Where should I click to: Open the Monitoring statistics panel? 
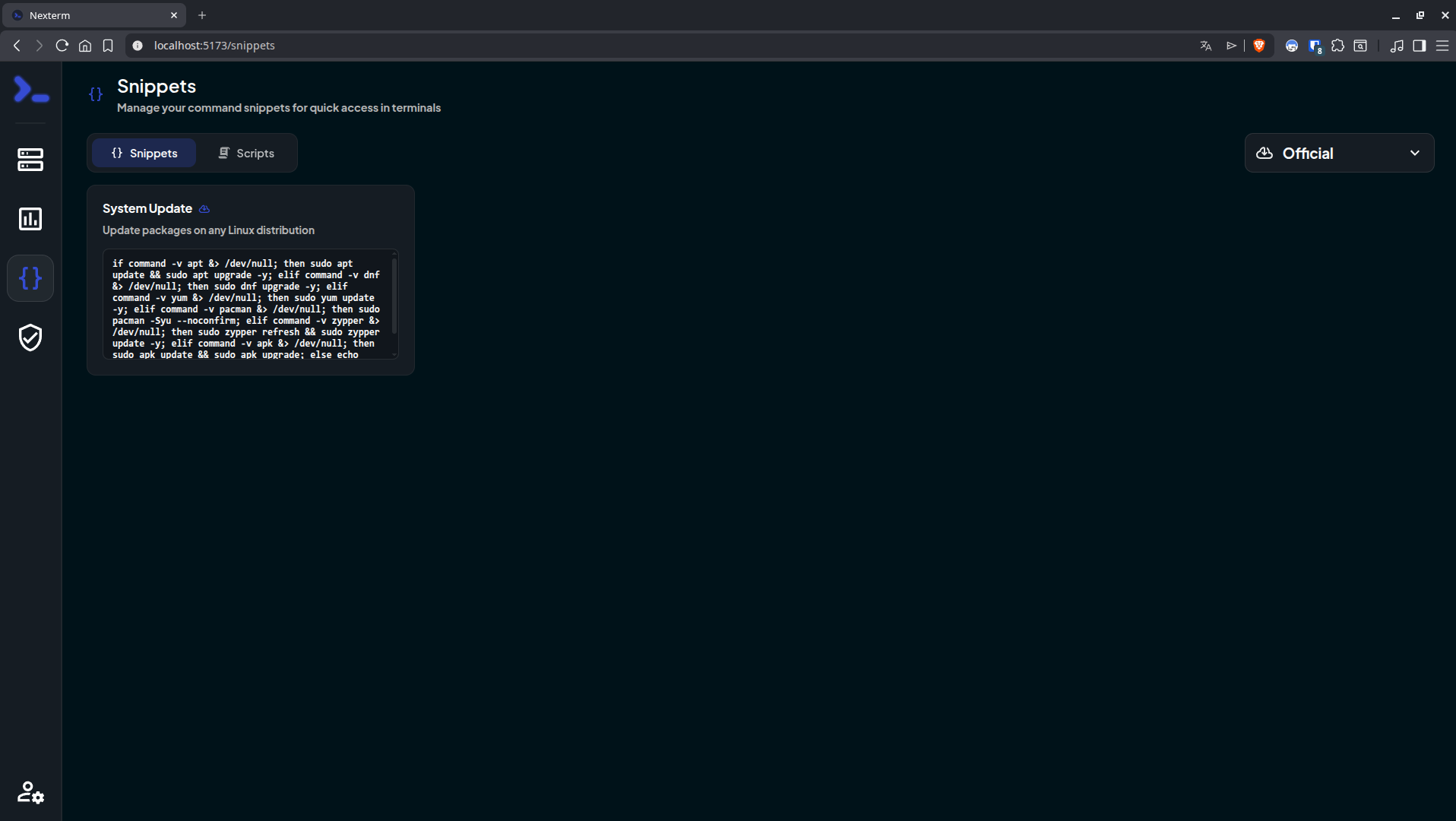(x=30, y=219)
